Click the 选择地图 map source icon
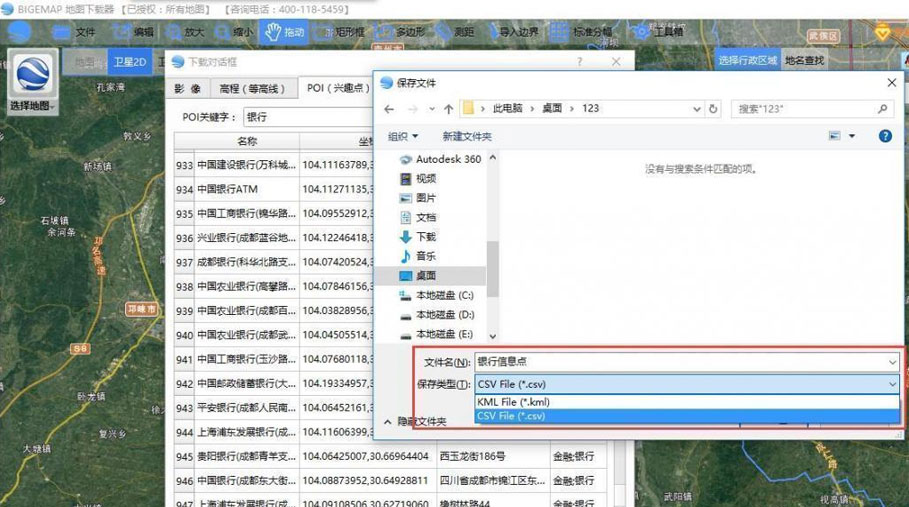The width and height of the screenshot is (909, 507). pyautogui.click(x=33, y=82)
